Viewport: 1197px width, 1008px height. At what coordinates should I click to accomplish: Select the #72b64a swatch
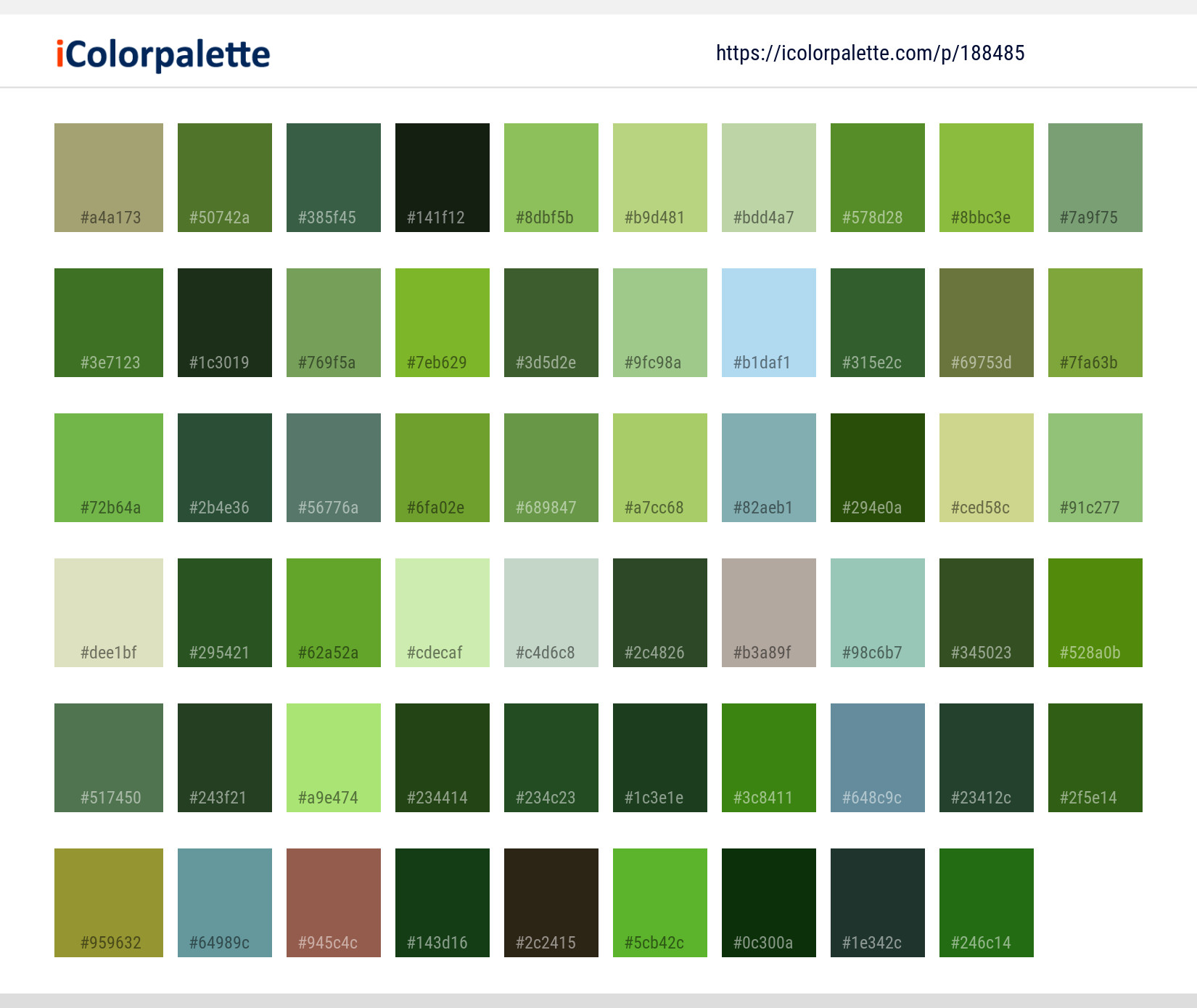point(109,468)
